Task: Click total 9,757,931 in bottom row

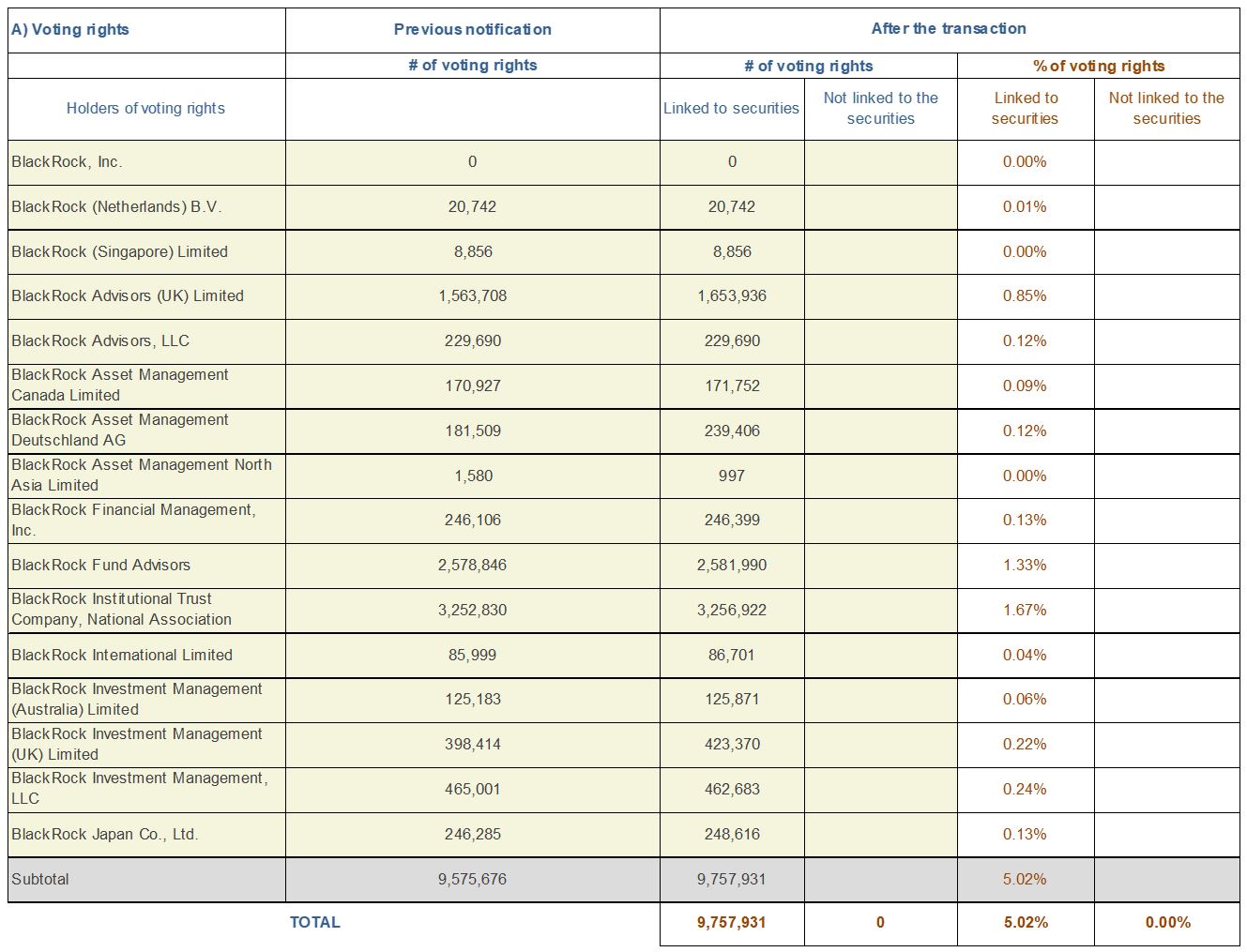Action: click(x=732, y=923)
